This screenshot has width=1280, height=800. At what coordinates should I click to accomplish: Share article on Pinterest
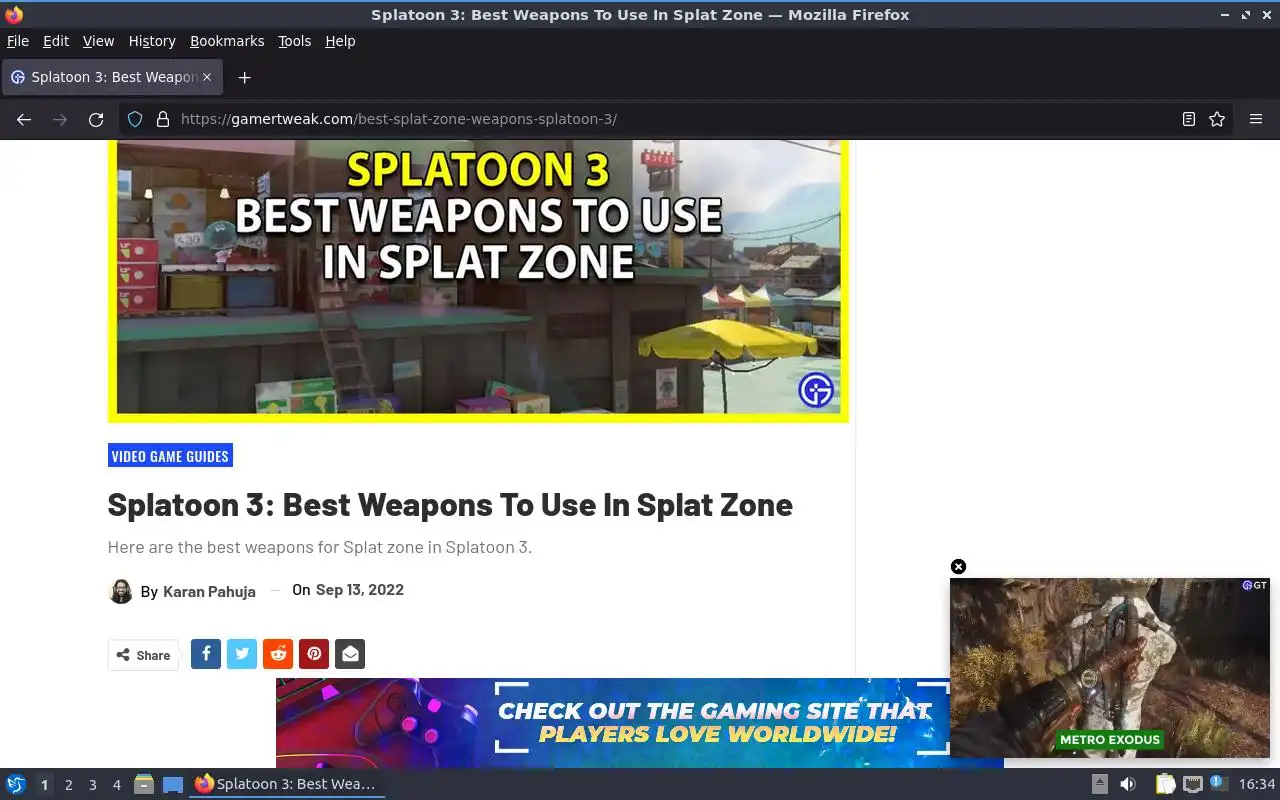tap(314, 654)
